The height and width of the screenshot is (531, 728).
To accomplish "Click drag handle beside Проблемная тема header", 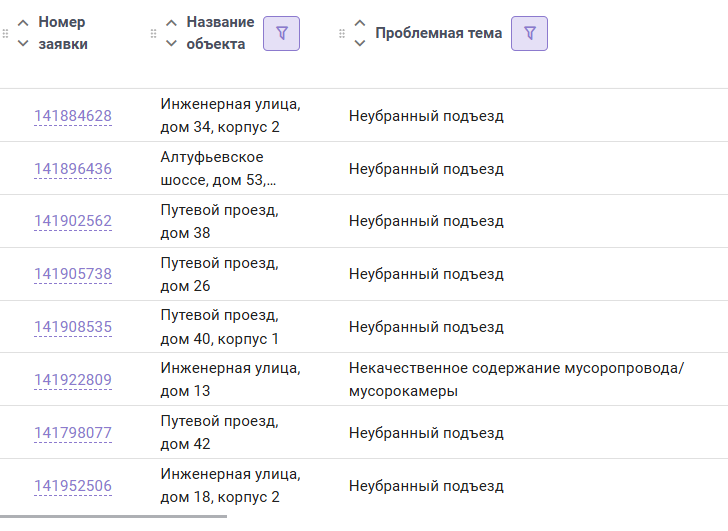I will pyautogui.click(x=342, y=33).
